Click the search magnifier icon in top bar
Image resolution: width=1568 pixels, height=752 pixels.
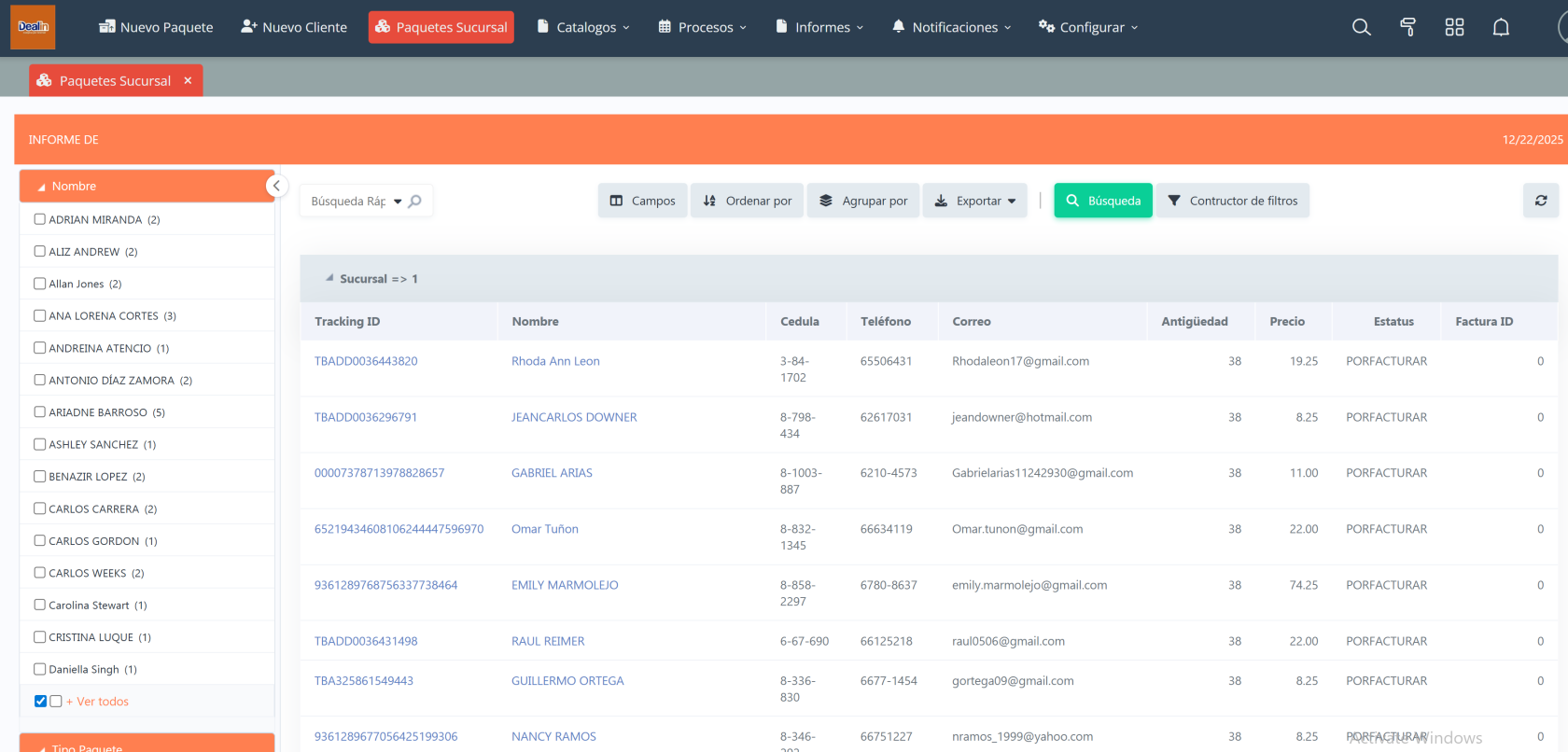pyautogui.click(x=1361, y=27)
